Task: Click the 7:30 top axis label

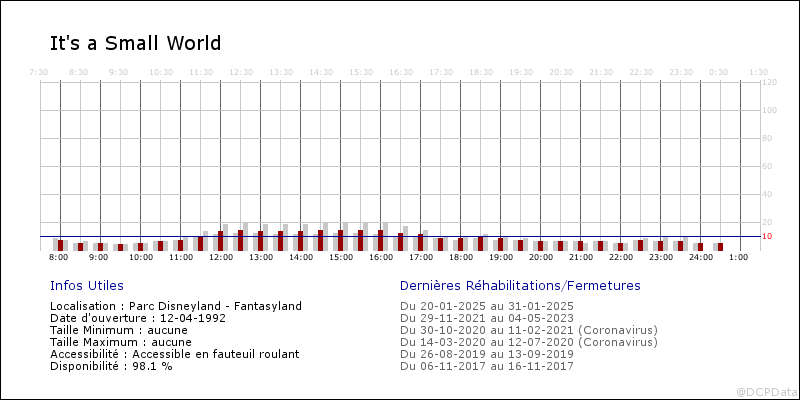Action: click(39, 72)
